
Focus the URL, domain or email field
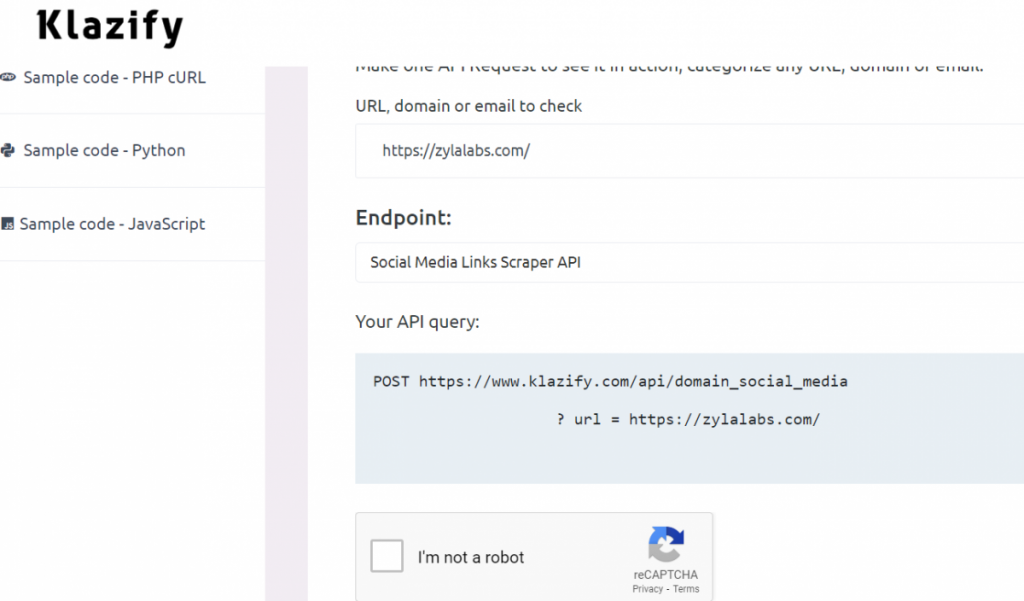[x=690, y=150]
